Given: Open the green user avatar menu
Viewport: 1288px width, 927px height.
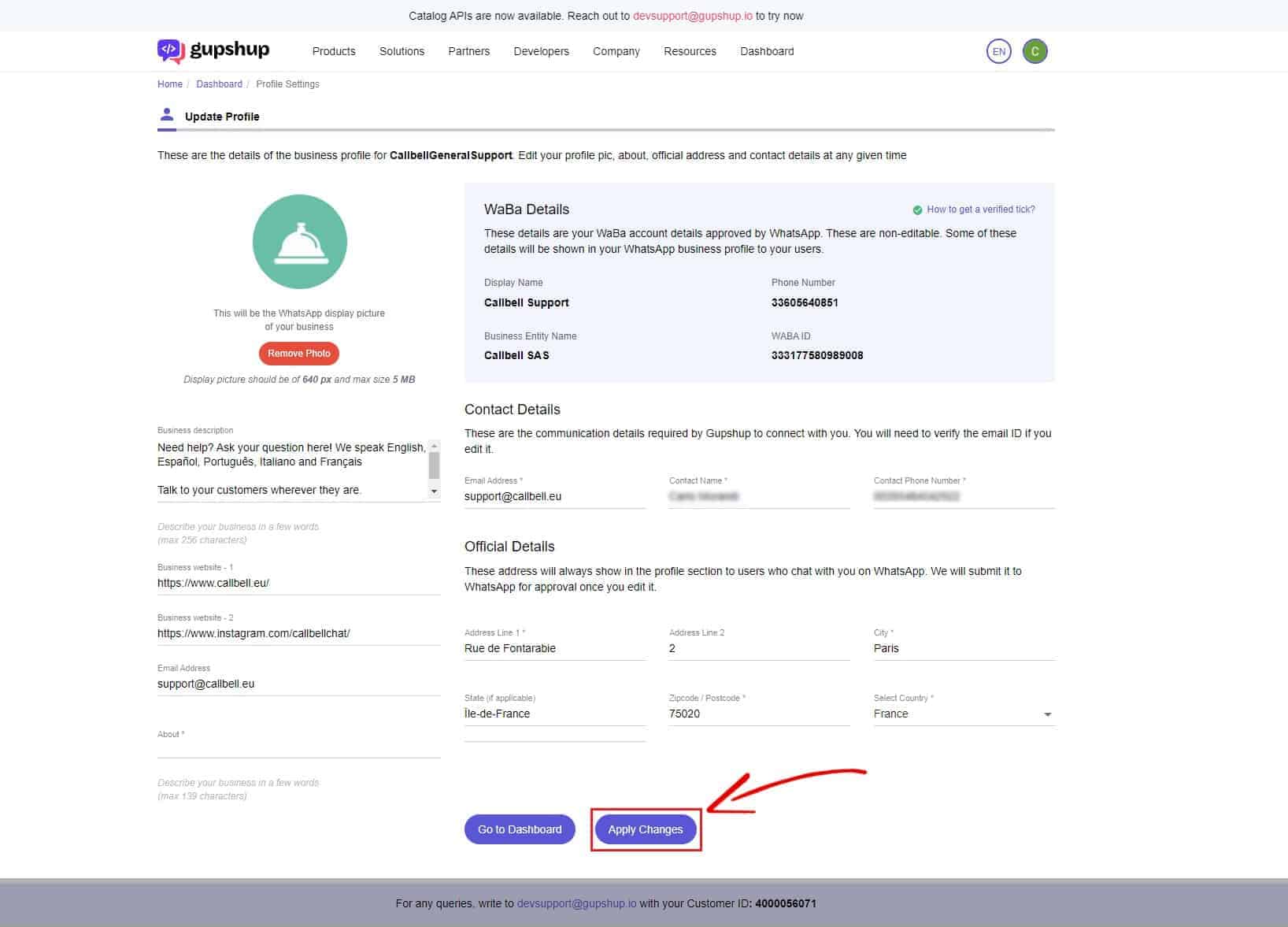Looking at the screenshot, I should (1034, 51).
